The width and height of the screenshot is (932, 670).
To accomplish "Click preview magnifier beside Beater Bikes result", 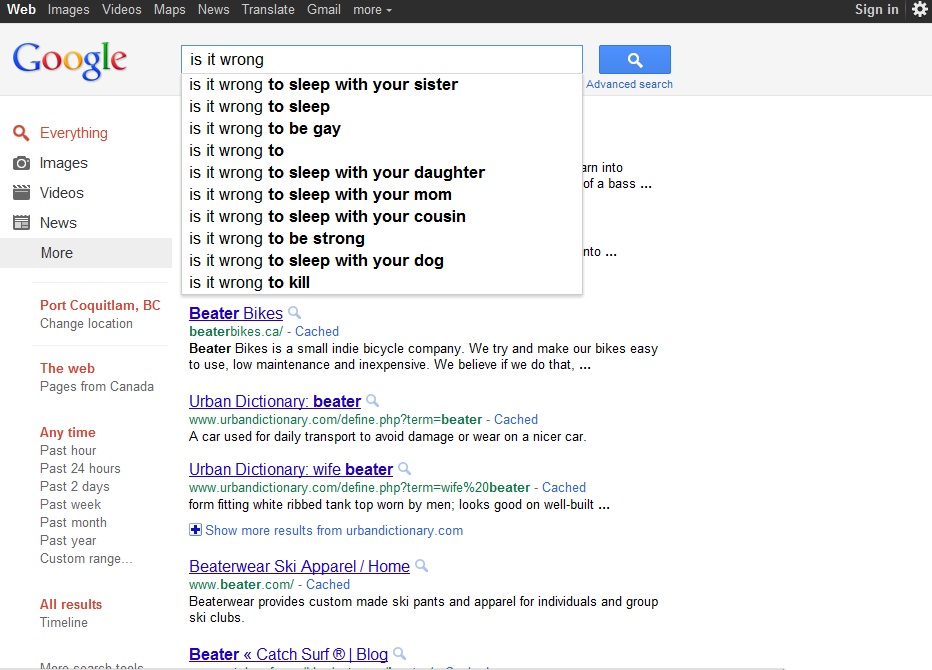I will (x=294, y=313).
